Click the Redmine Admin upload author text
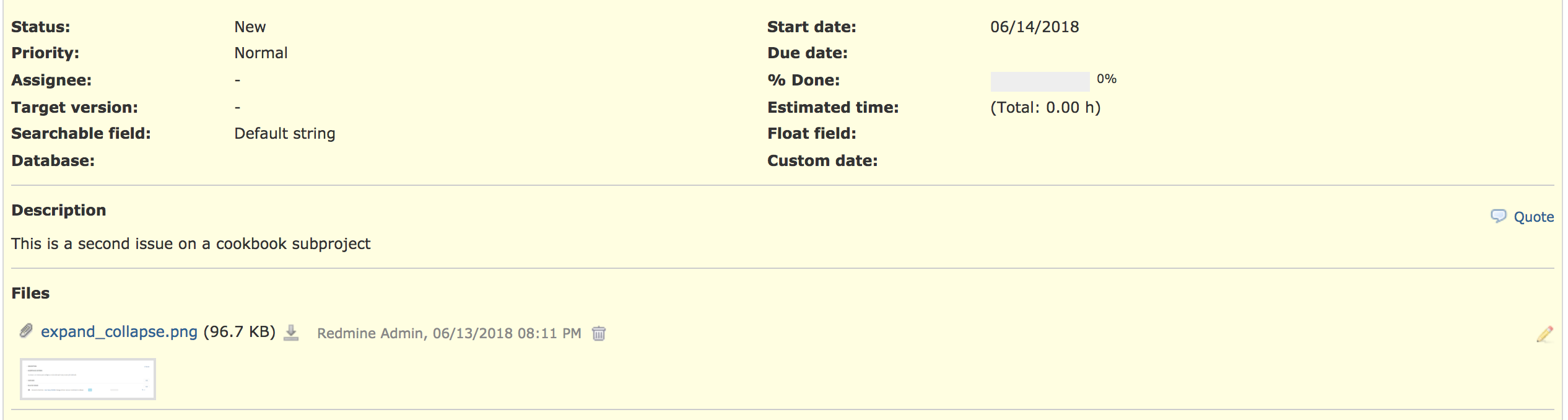 370,333
